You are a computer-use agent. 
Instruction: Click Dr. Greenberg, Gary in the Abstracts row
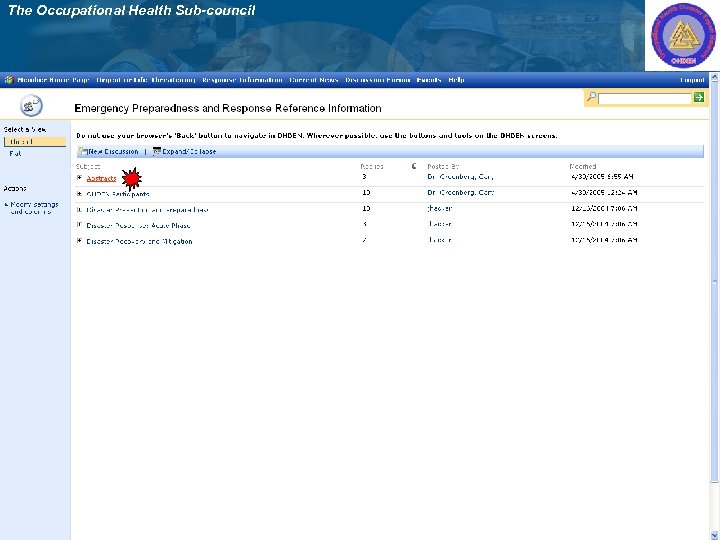click(460, 177)
